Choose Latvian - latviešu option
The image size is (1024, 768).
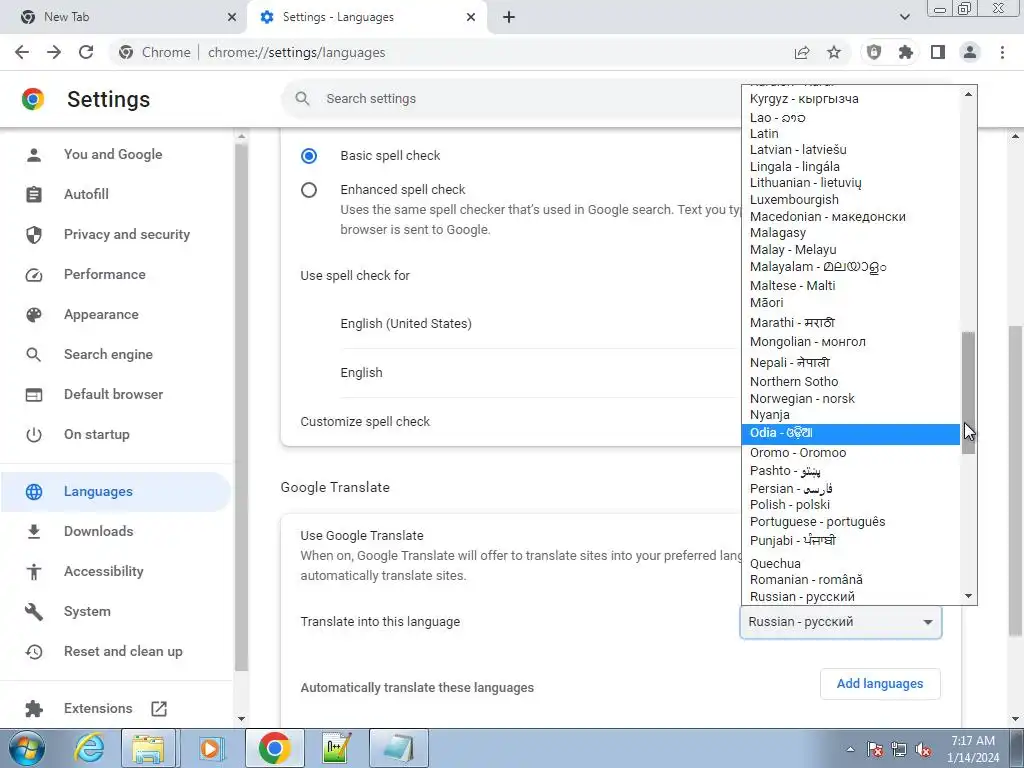850,150
